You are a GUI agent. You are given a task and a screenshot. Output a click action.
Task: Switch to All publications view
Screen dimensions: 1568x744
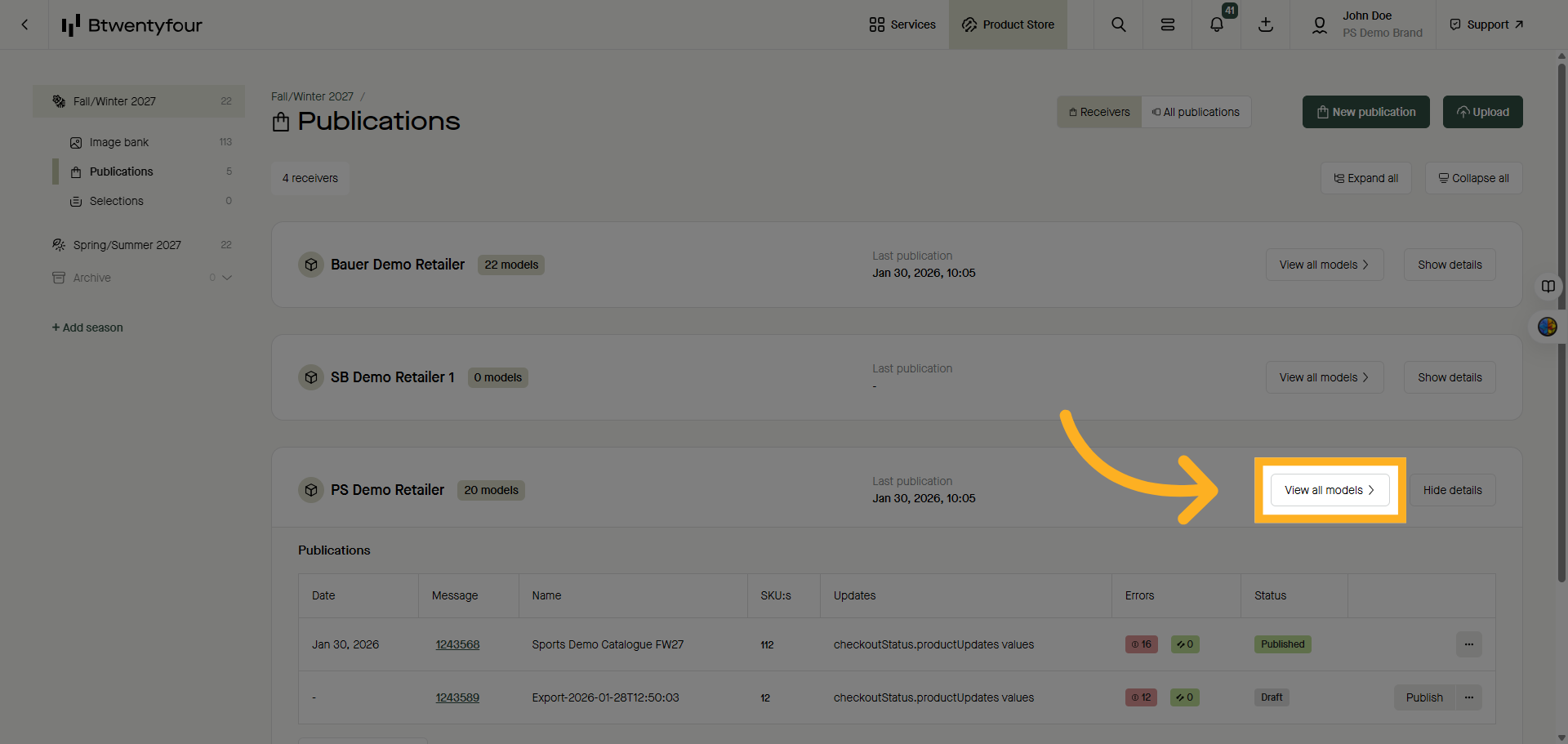coord(1196,112)
